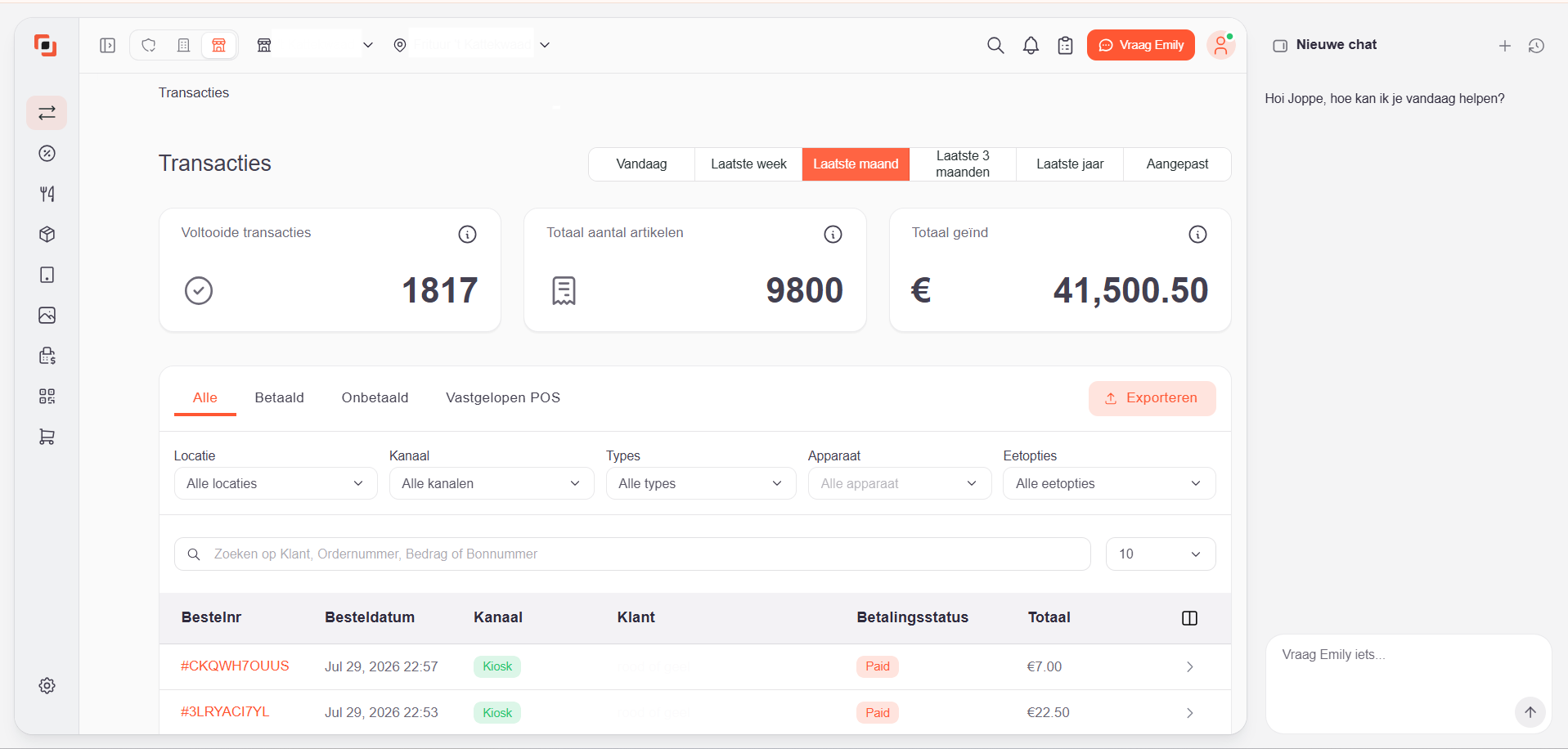Open the notifications bell
This screenshot has height=749, width=1568.
pos(1031,45)
